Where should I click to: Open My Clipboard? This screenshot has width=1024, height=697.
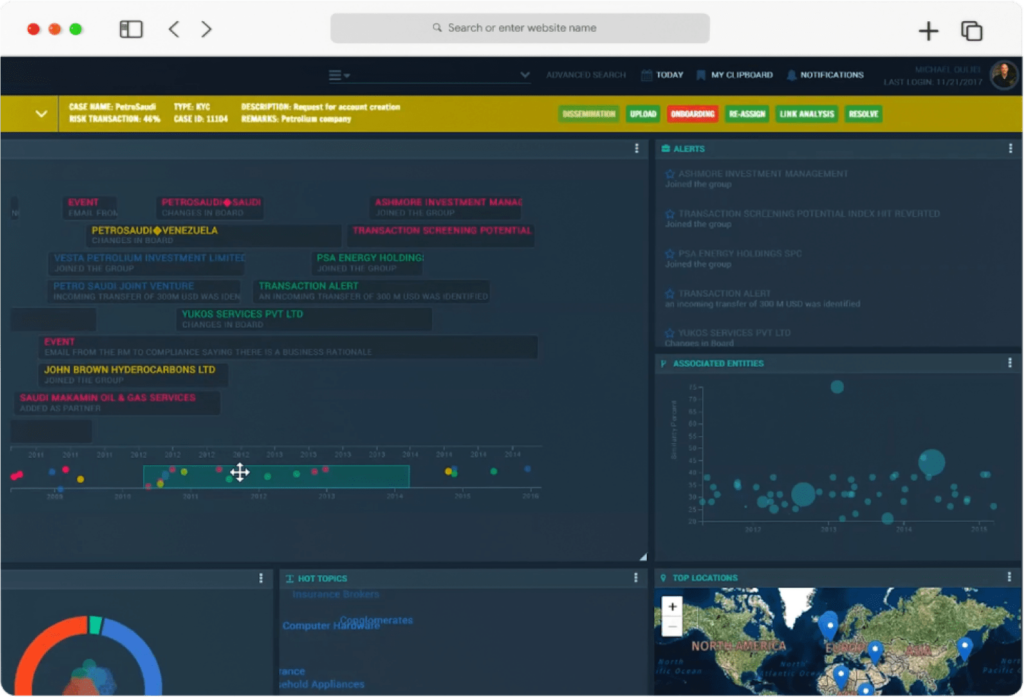tap(735, 75)
